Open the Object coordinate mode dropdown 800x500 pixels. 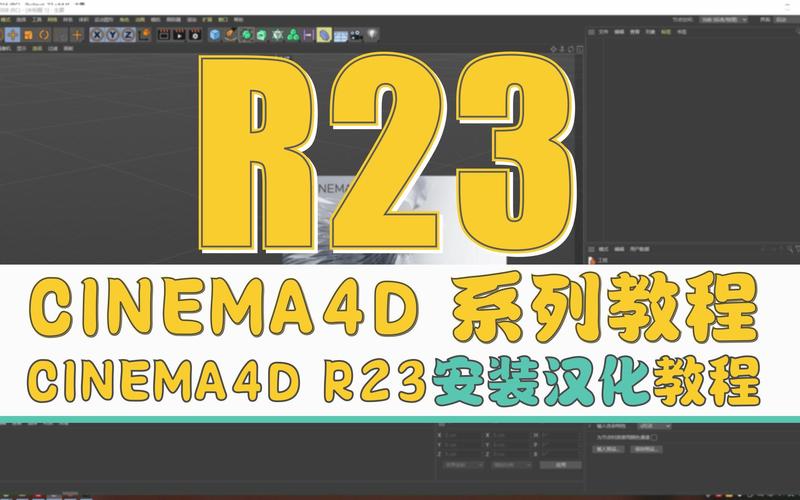(463, 465)
